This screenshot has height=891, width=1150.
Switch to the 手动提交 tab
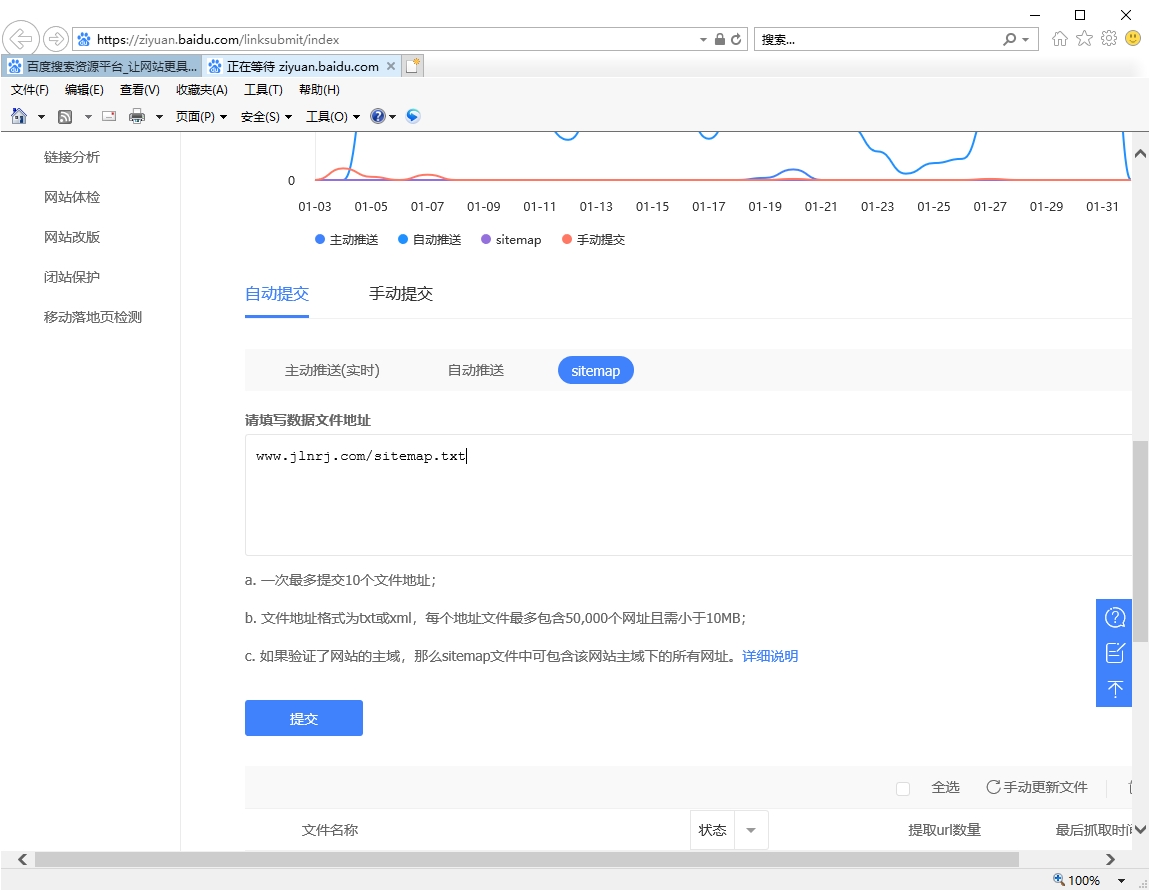point(401,294)
